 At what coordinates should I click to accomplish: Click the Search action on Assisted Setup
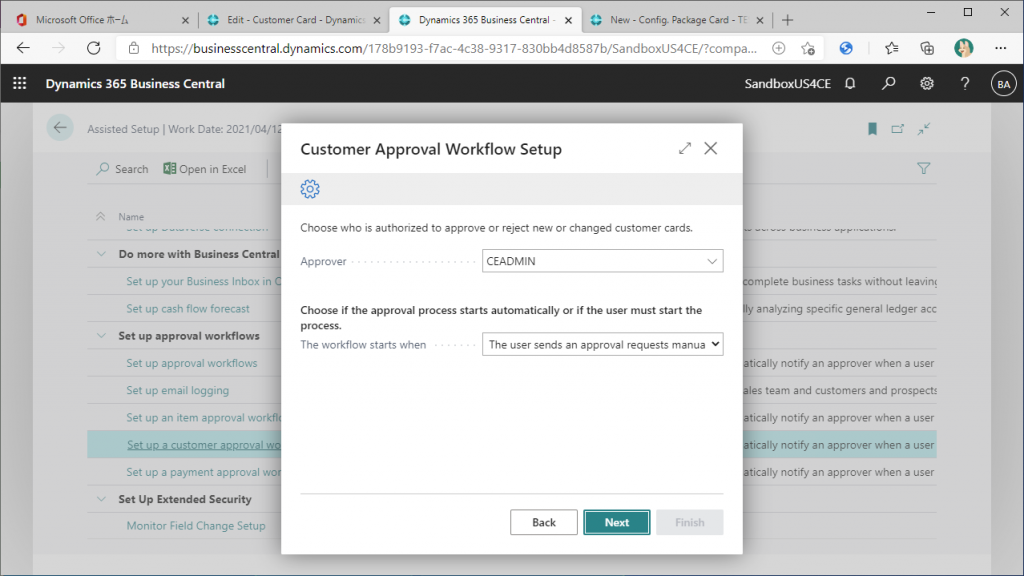[x=122, y=168]
